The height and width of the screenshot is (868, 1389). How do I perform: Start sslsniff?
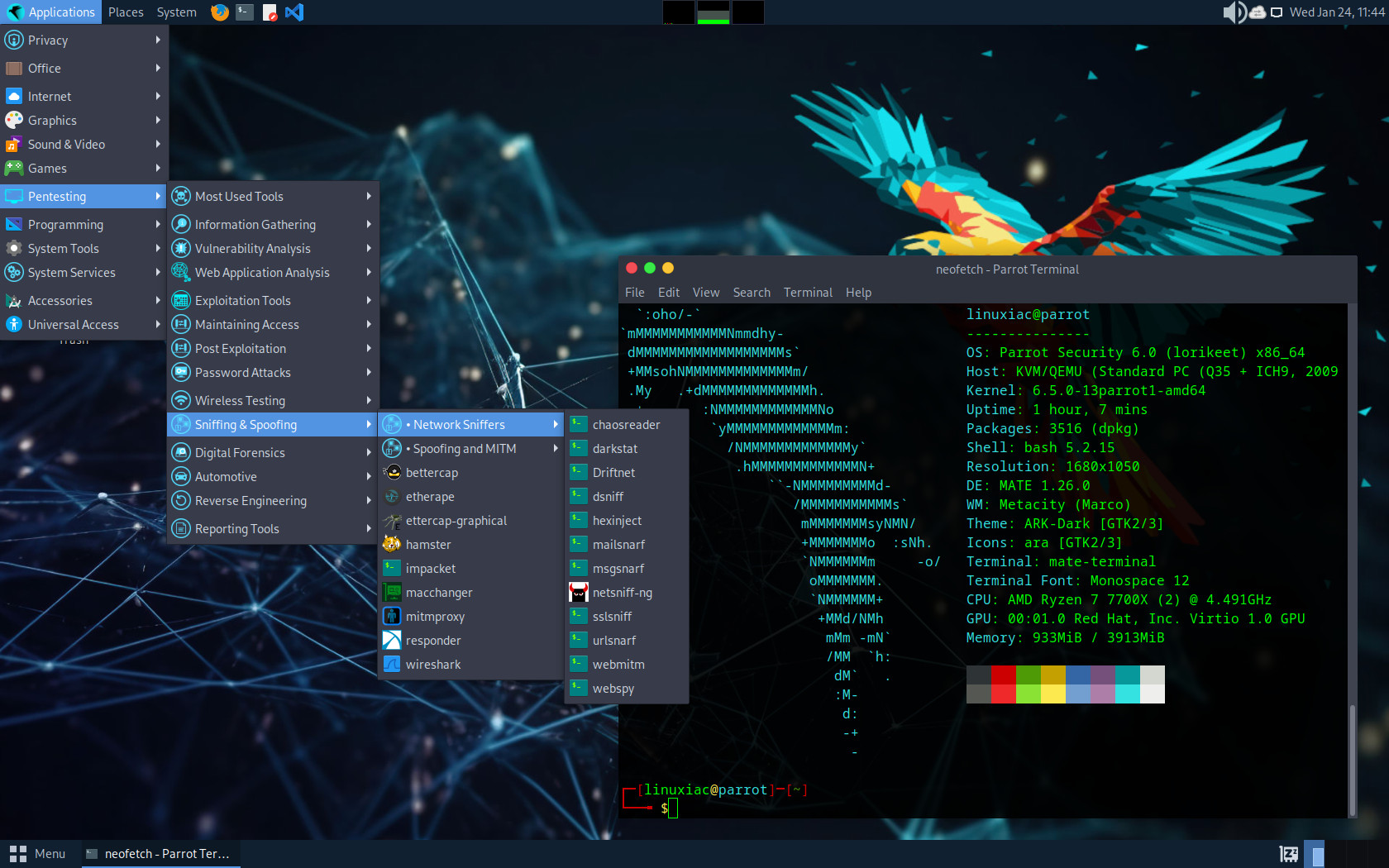point(627,617)
